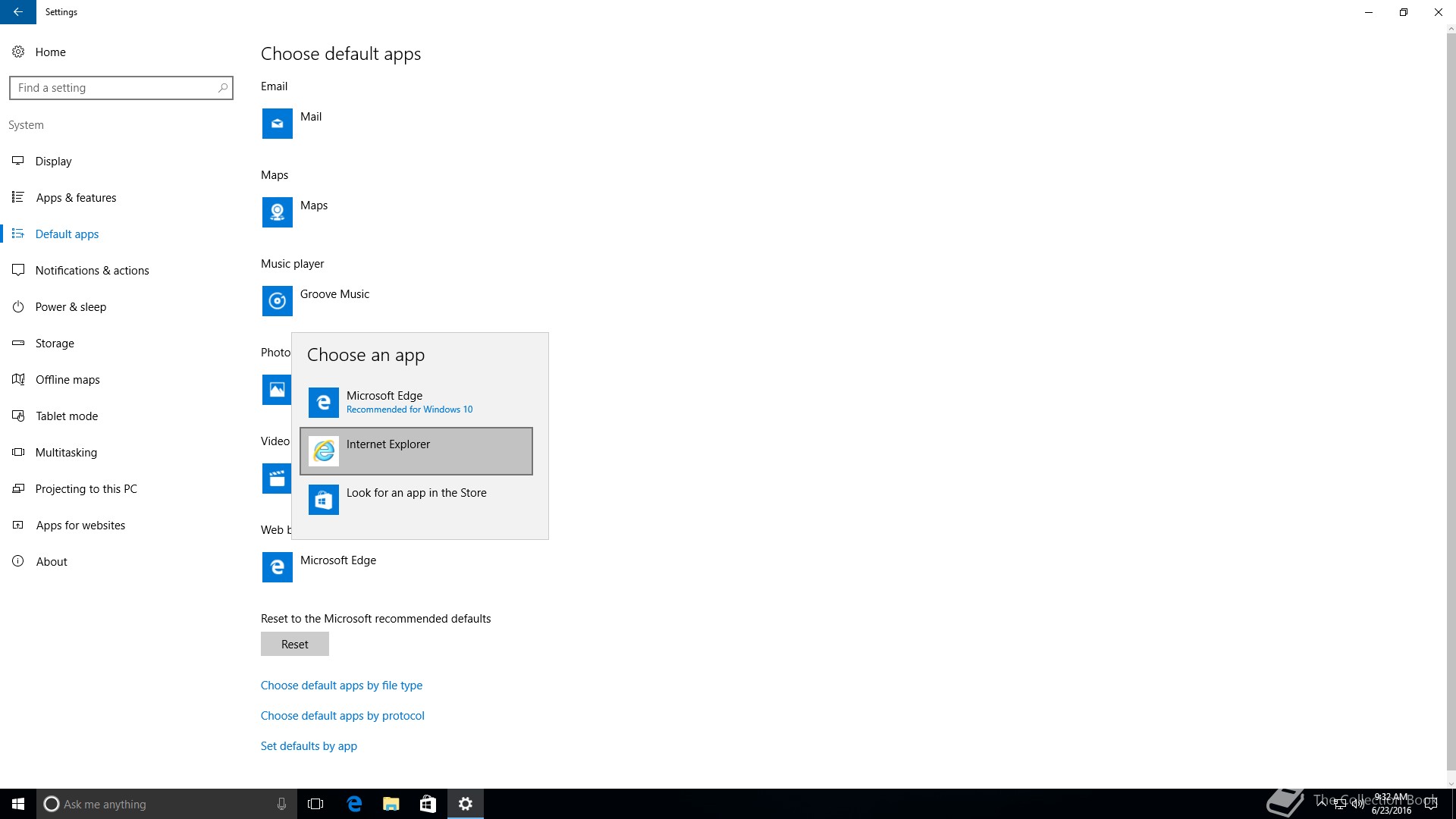Go to Home settings
Screen dimensions: 1456x819
pos(50,52)
